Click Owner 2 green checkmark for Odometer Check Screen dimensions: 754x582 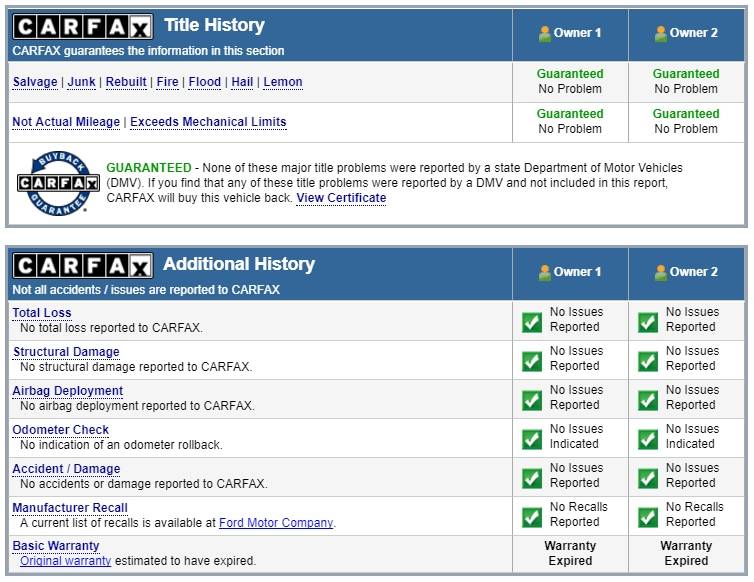point(648,439)
